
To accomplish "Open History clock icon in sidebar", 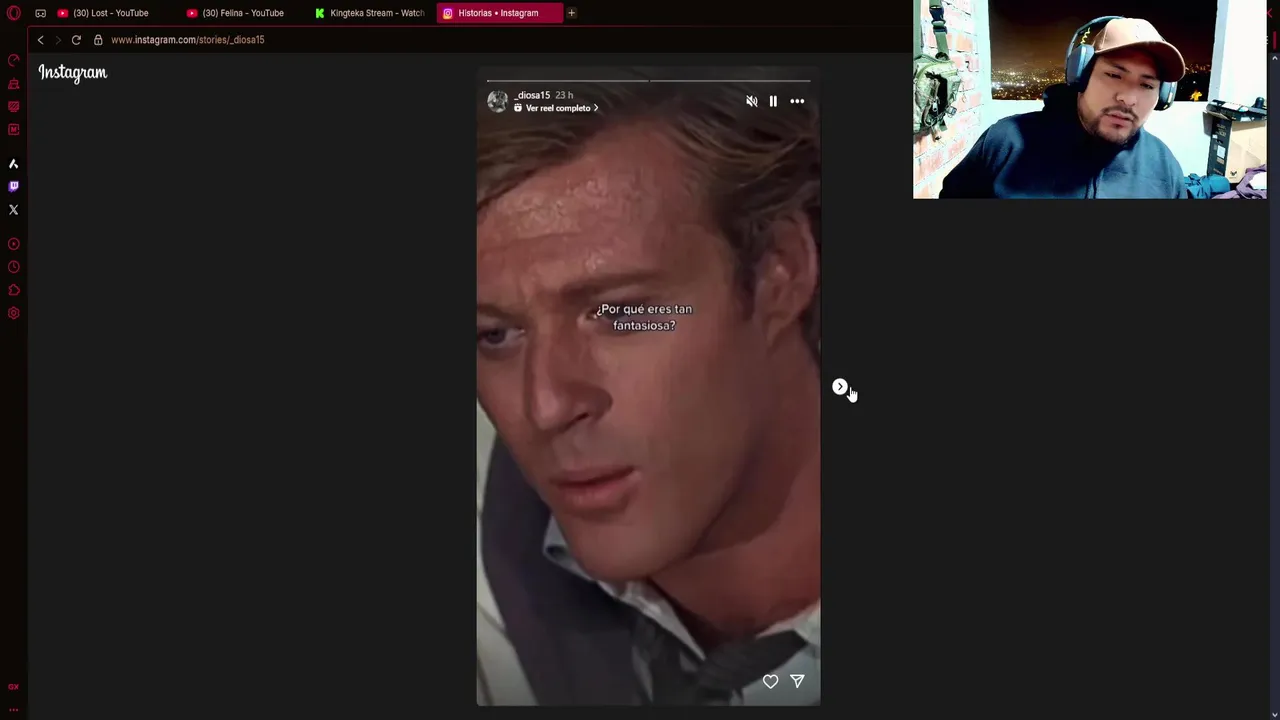I will (x=13, y=267).
